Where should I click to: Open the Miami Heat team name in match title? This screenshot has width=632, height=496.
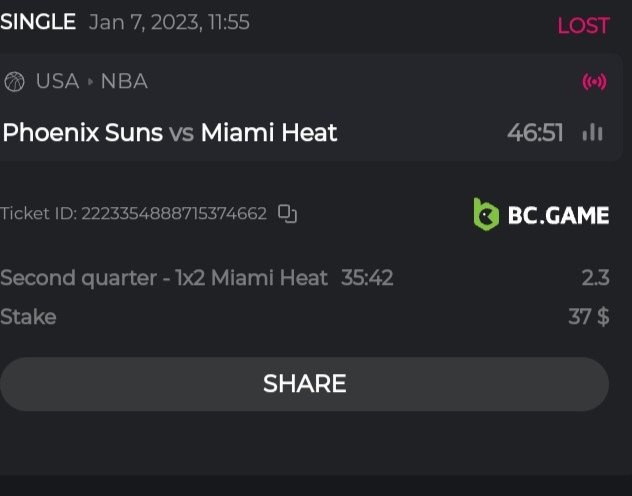269,132
